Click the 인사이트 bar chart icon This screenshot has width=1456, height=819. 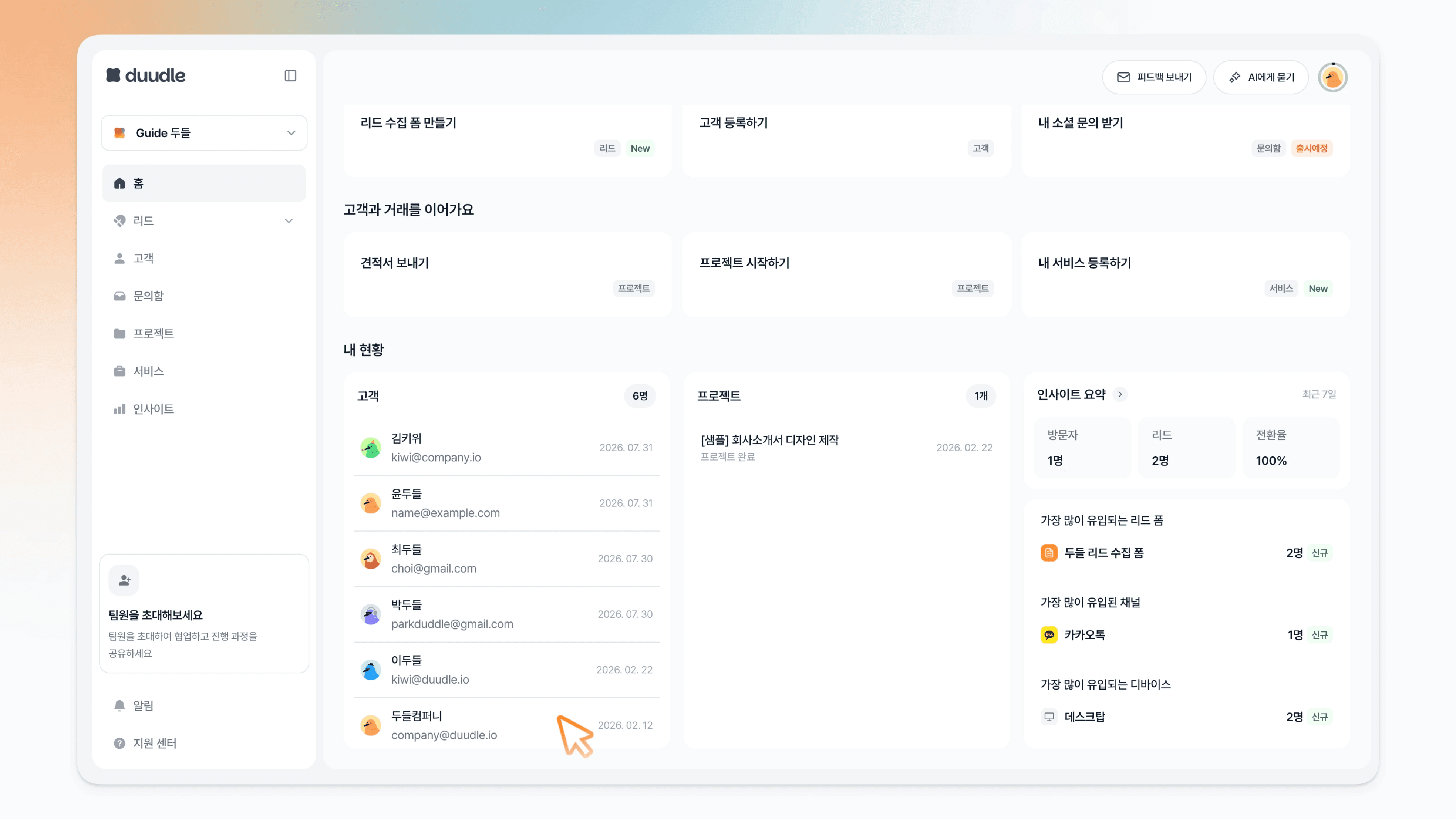click(x=119, y=409)
